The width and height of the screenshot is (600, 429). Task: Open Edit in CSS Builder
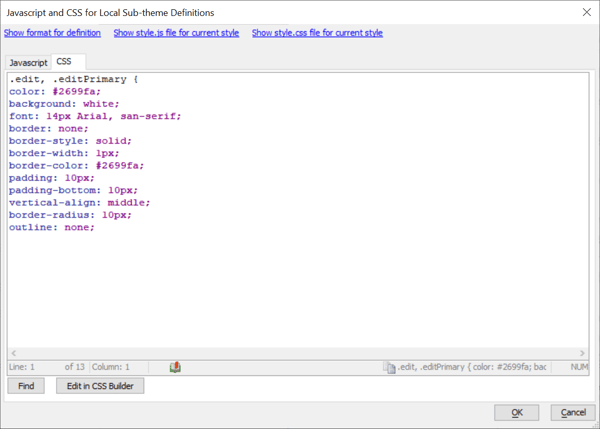pyautogui.click(x=100, y=386)
